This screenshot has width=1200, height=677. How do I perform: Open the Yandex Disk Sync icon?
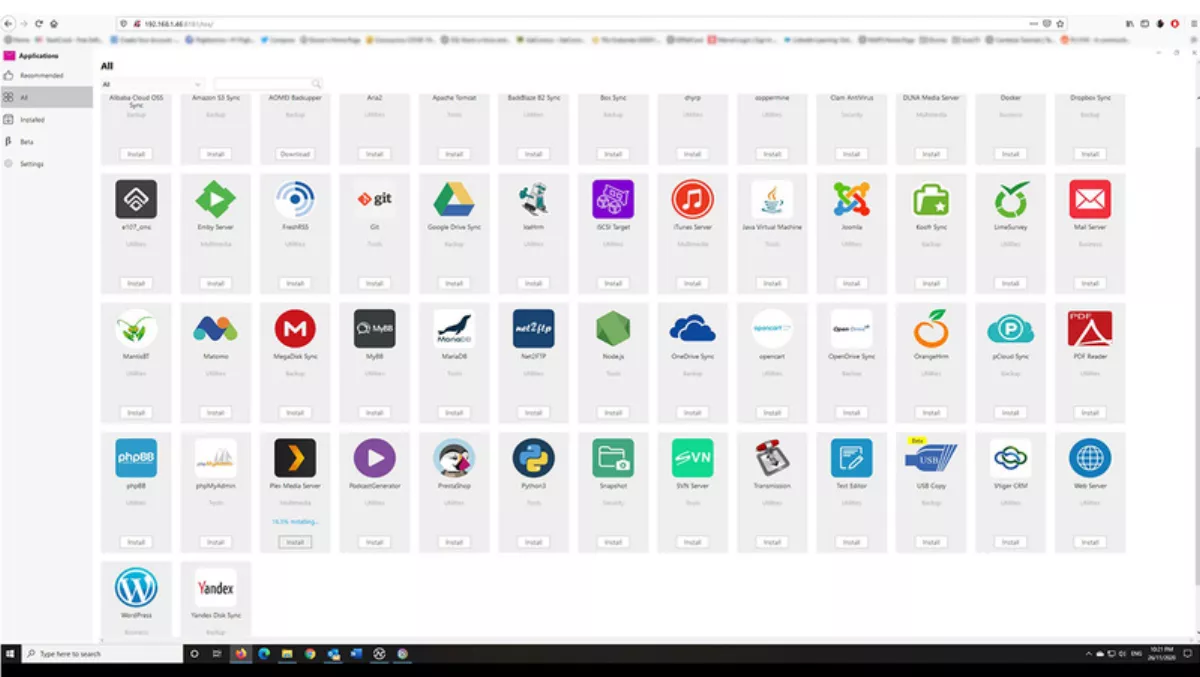(215, 587)
